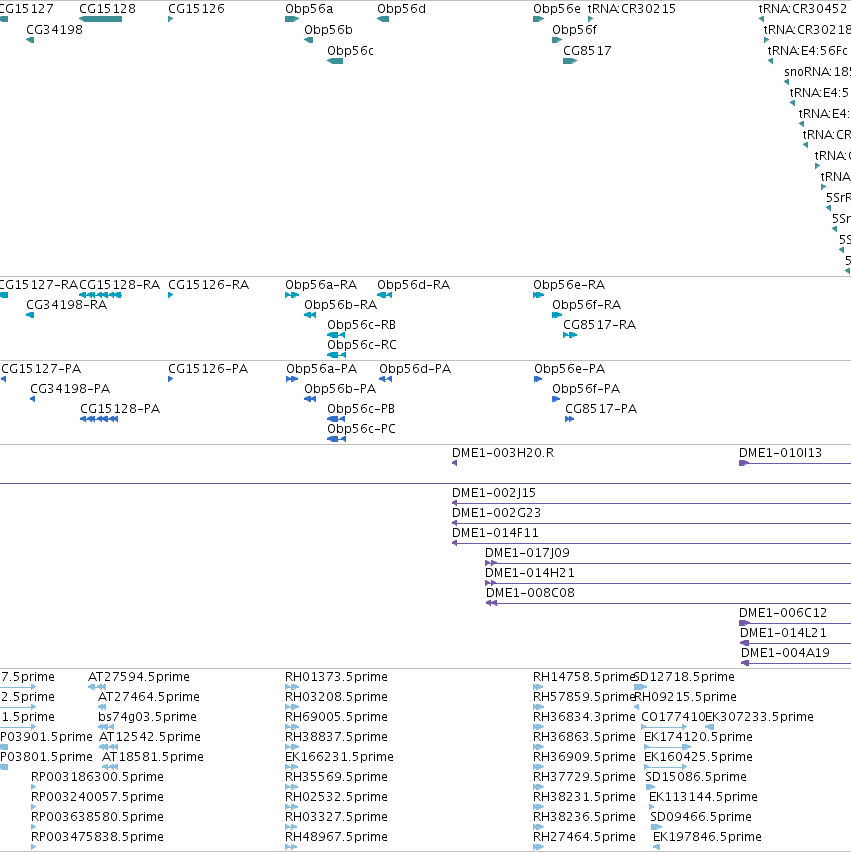Viewport: 851px width, 852px height.
Task: Select the tRNA:CR30215 feature
Action: click(x=591, y=19)
